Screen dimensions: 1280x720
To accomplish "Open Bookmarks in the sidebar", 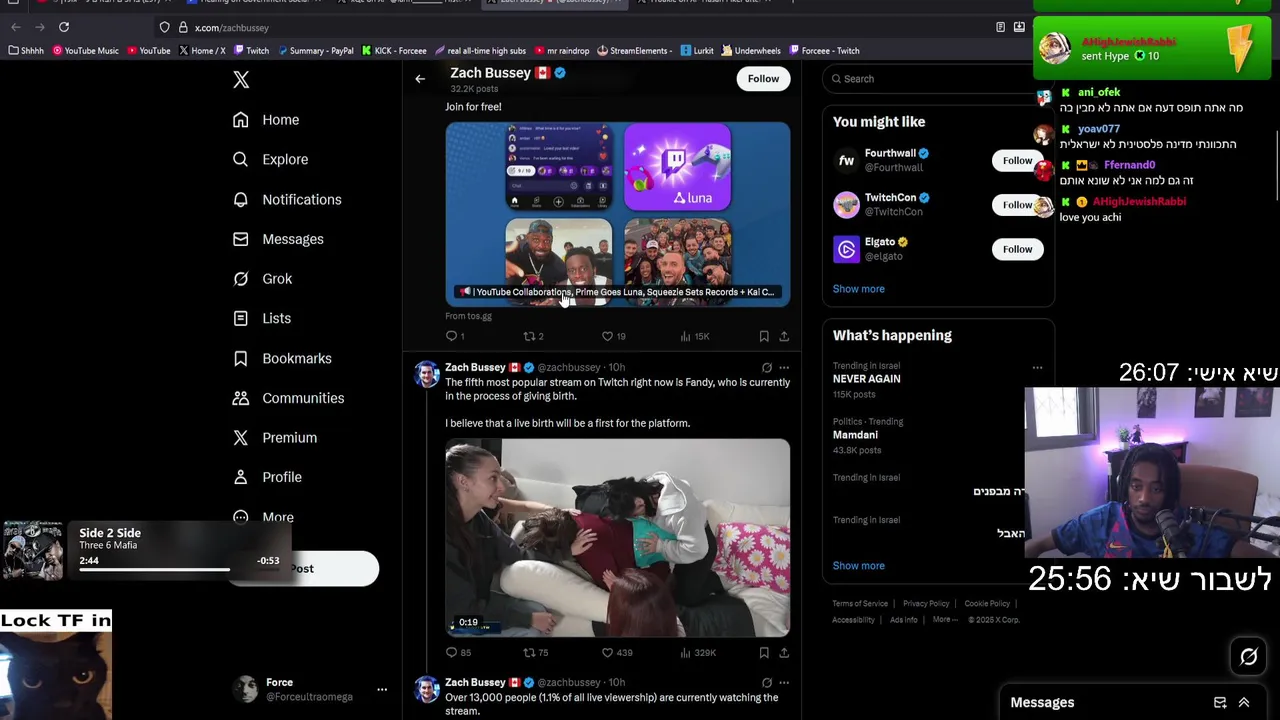I will click(x=282, y=358).
